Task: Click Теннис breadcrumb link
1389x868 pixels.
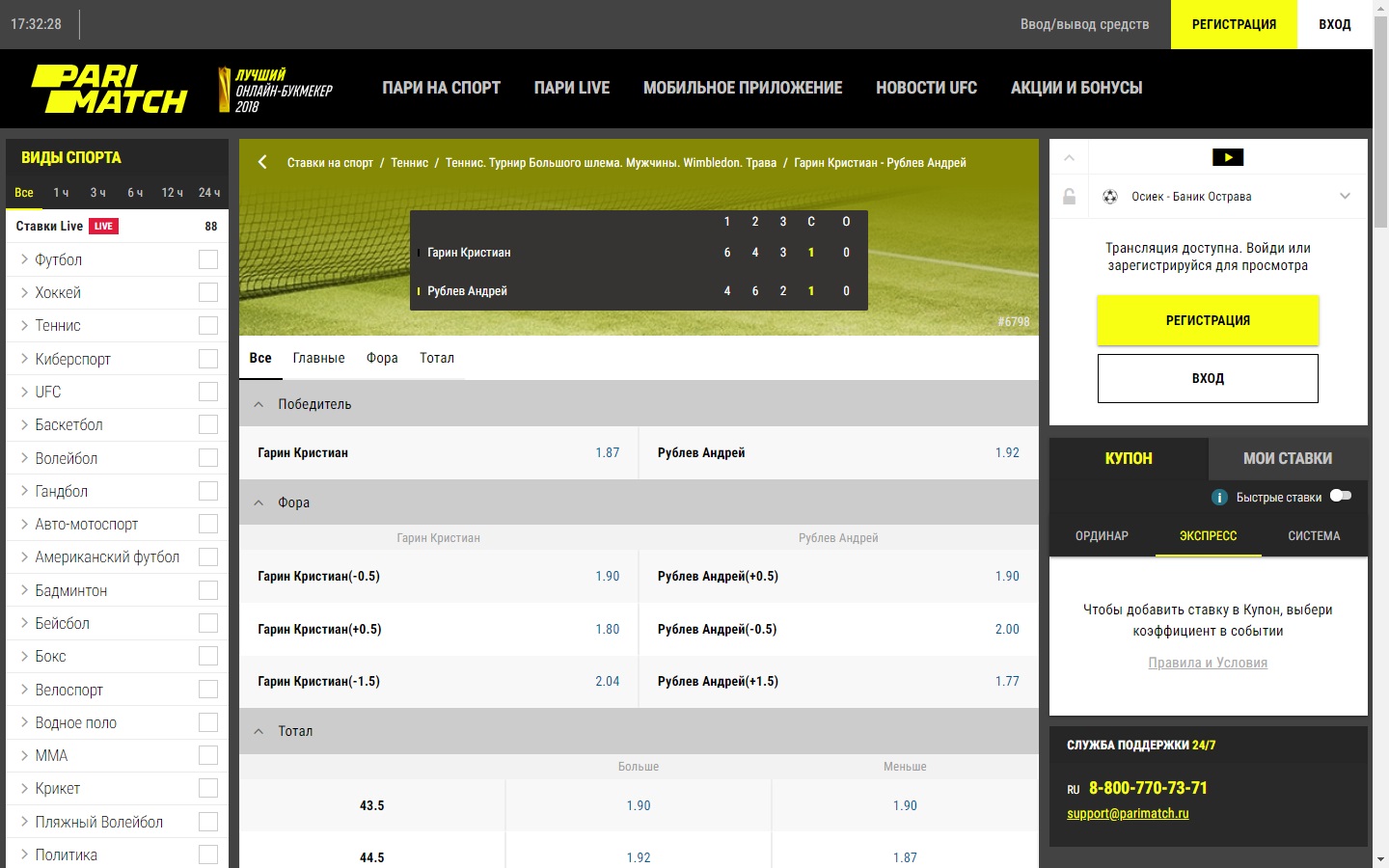Action: (409, 163)
